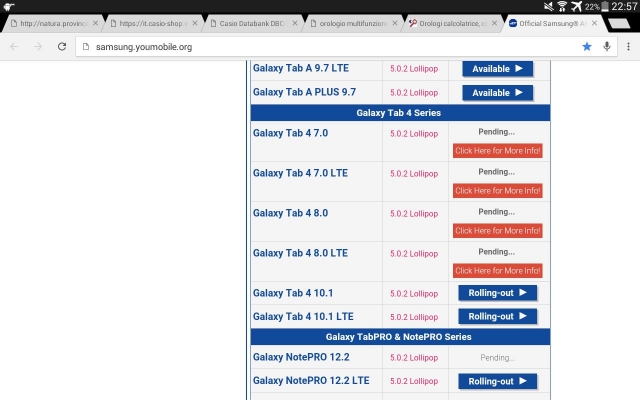This screenshot has width=640, height=400.
Task: Click Rolling-out button for Galaxy NotePRO 12.2 LTE
Action: coord(498,381)
